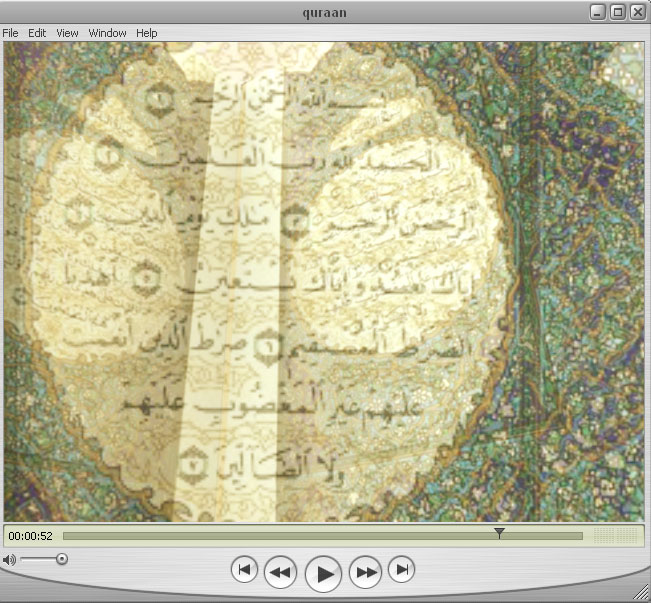651x603 pixels.
Task: Click the quraan title bar text
Action: click(x=325, y=13)
